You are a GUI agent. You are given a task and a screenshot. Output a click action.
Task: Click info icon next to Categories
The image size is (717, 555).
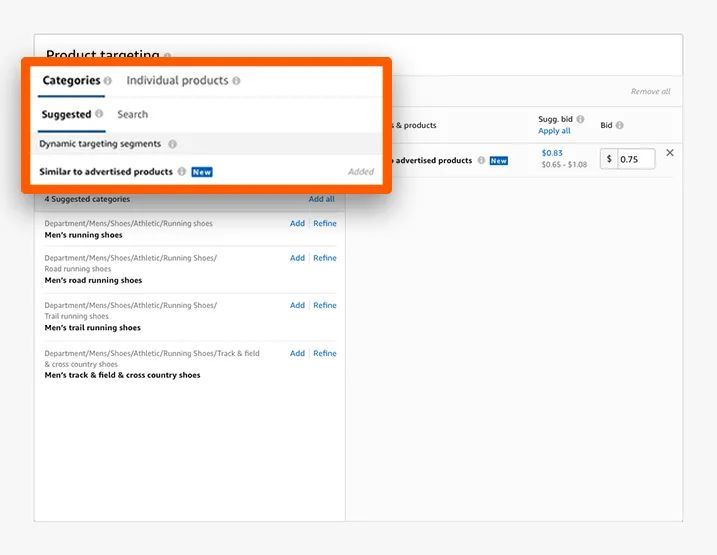click(107, 81)
